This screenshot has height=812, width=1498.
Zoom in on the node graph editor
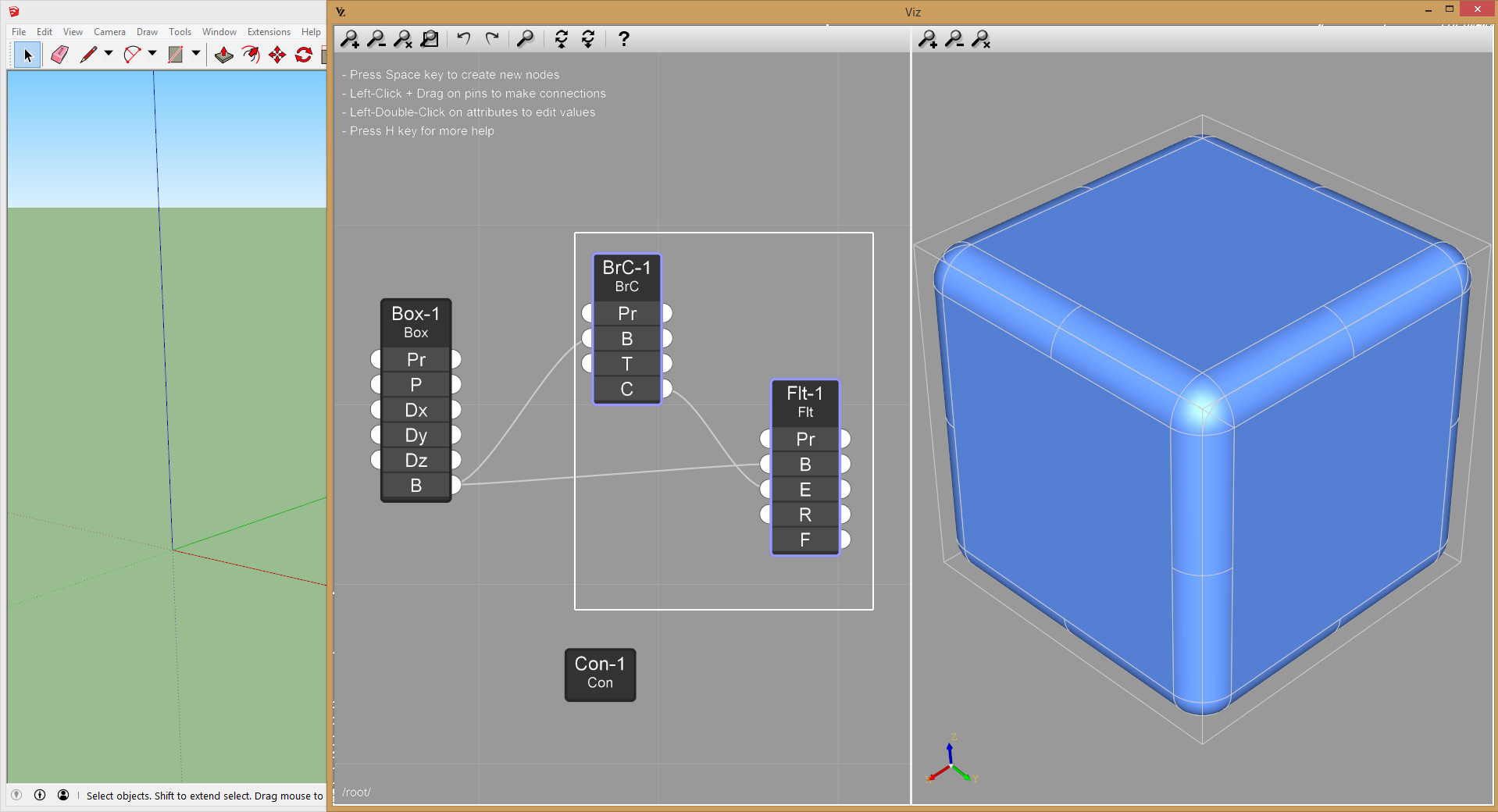point(350,38)
